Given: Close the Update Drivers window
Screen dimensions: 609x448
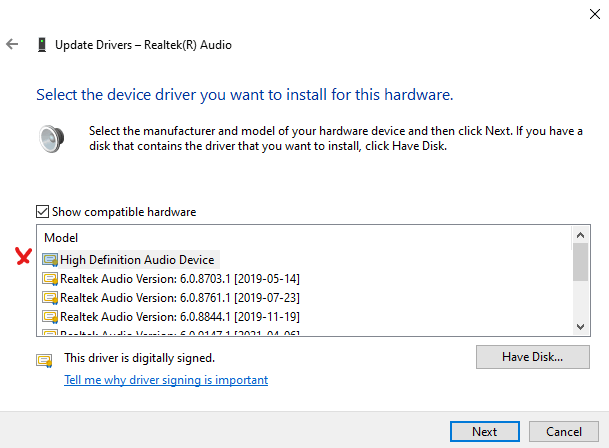Looking at the screenshot, I should (x=595, y=14).
